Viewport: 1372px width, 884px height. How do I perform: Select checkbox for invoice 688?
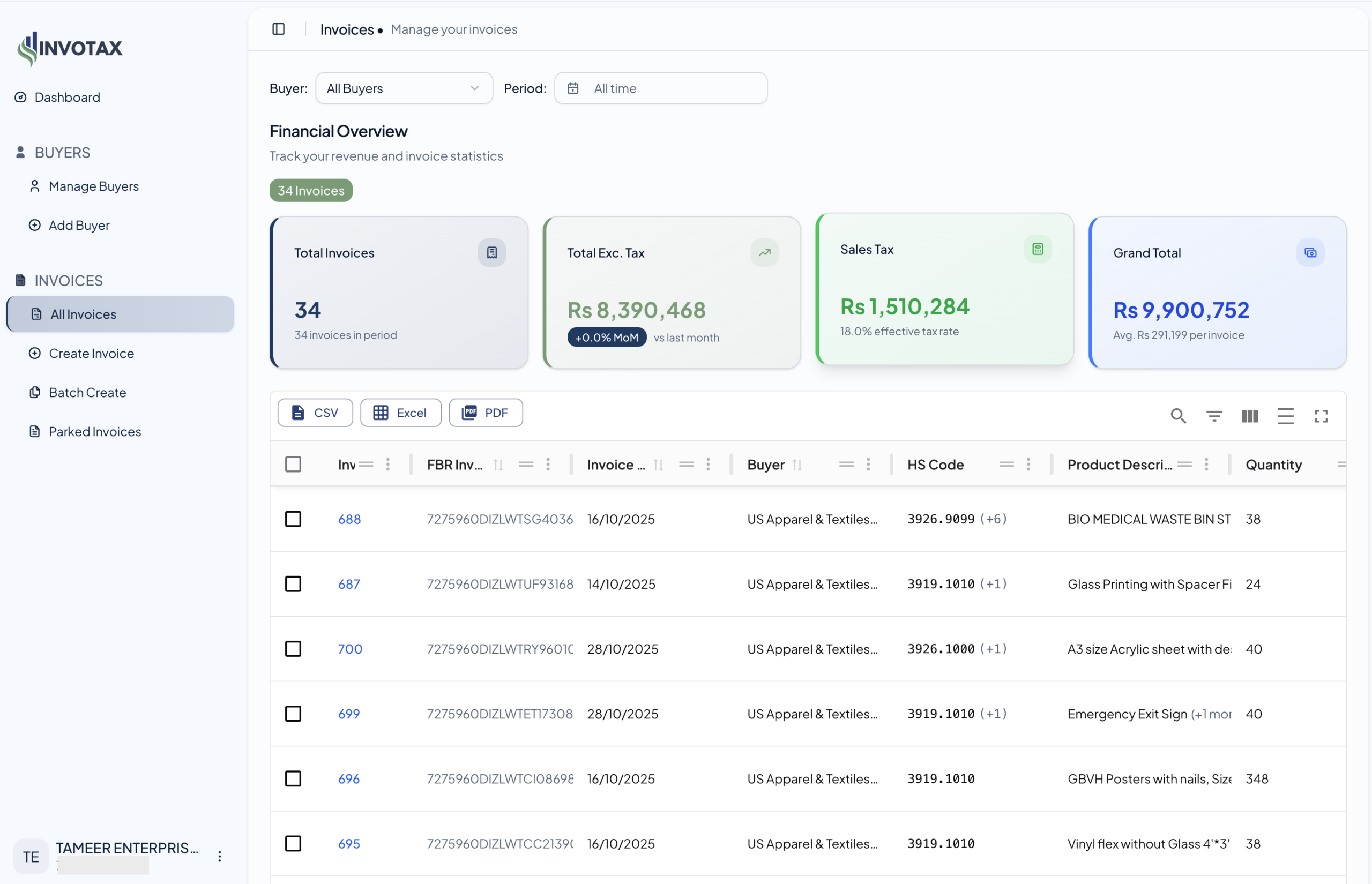tap(293, 519)
